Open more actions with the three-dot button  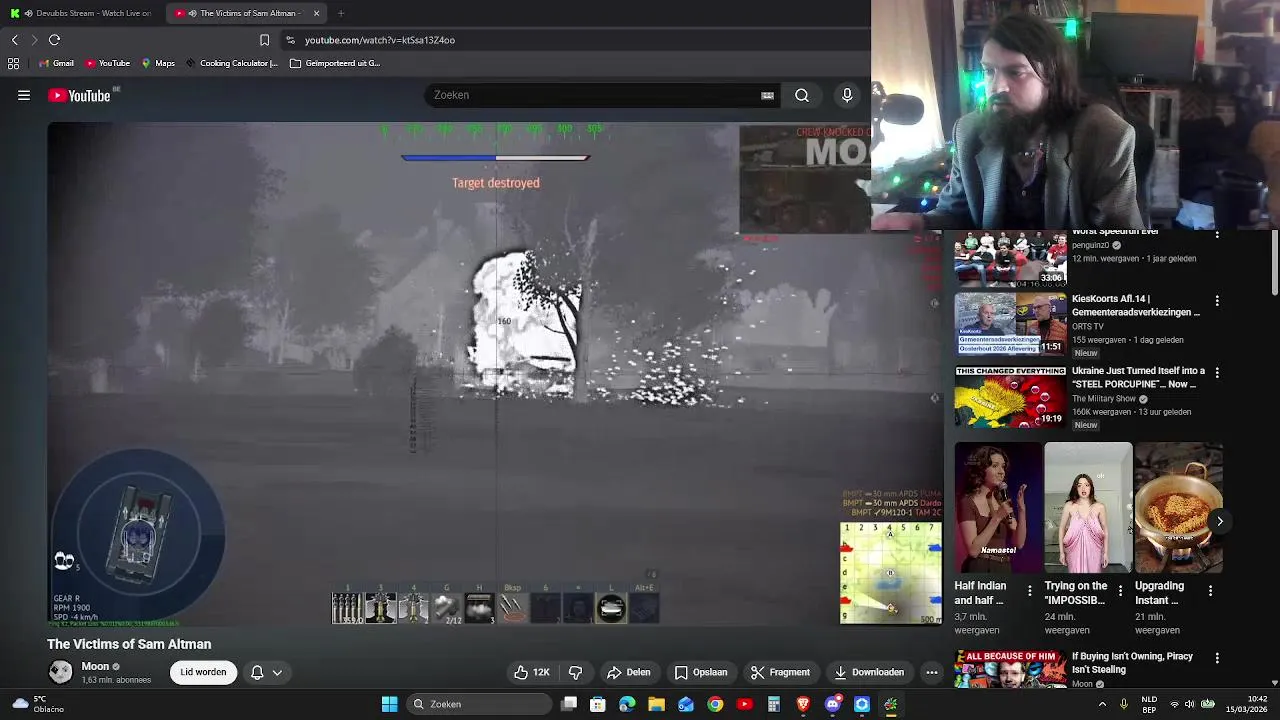point(932,672)
